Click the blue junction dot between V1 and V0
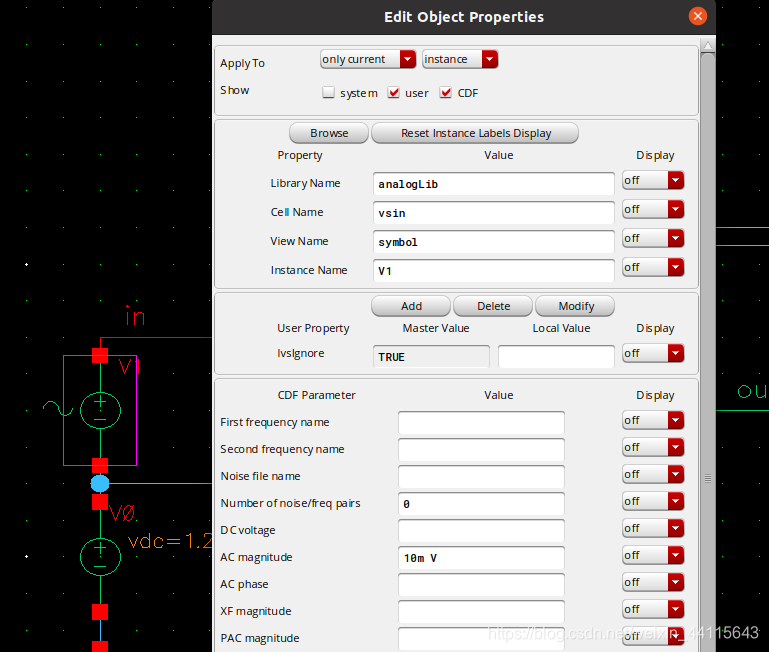This screenshot has width=769, height=652. pos(100,484)
